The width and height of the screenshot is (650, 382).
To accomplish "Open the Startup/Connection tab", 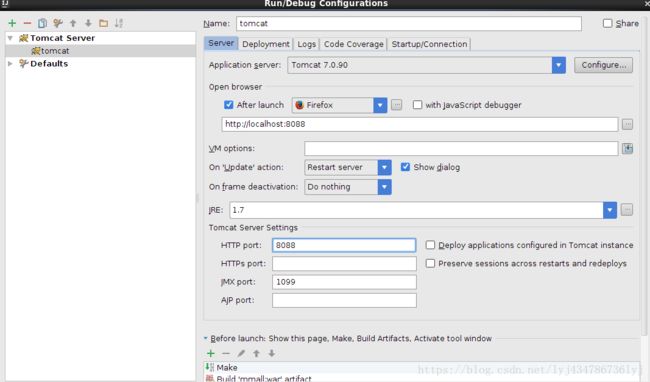I will click(x=429, y=44).
